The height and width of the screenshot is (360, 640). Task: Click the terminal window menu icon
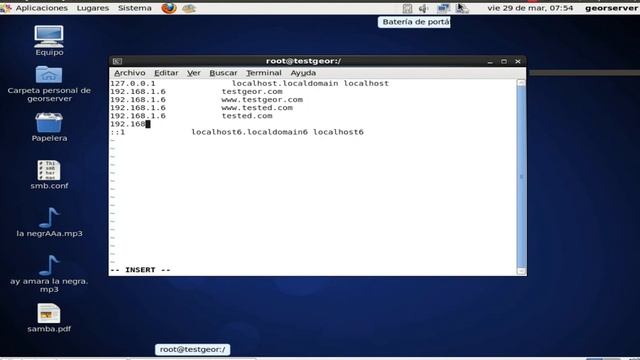tap(118, 61)
